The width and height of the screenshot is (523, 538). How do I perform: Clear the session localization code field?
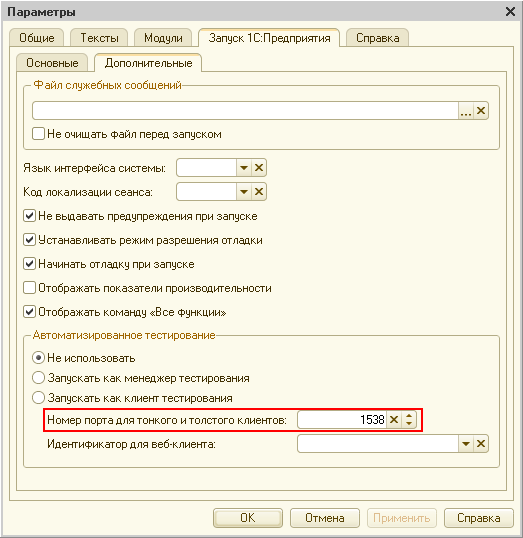[259, 191]
